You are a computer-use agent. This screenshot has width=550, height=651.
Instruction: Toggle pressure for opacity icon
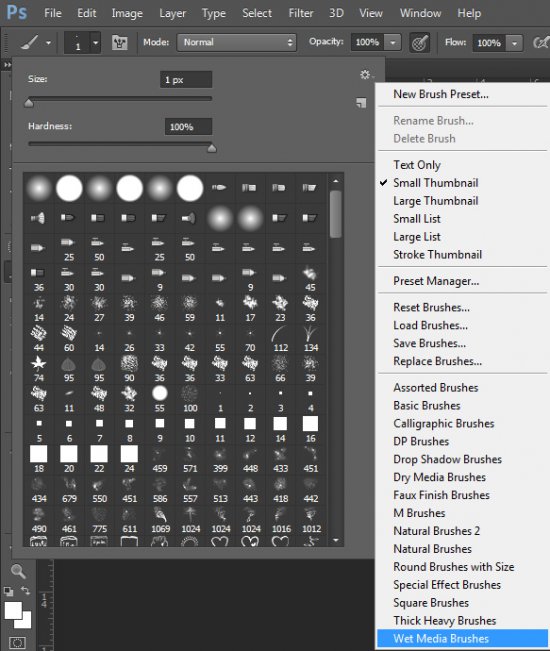419,42
